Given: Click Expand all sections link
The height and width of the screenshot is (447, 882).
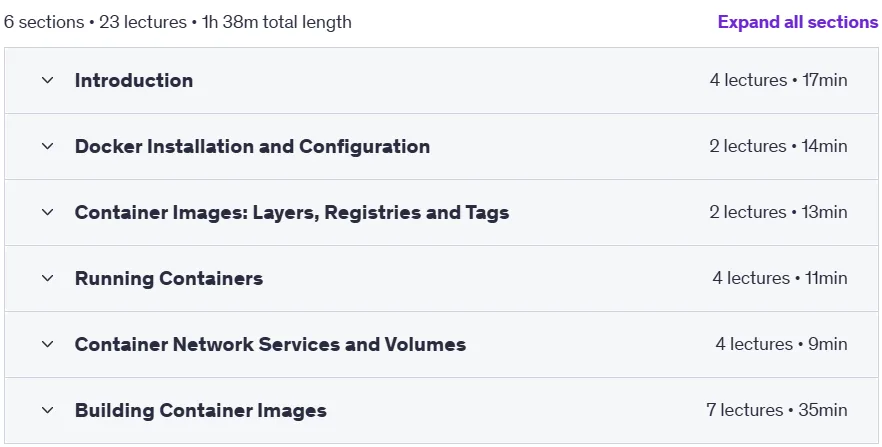Looking at the screenshot, I should tap(798, 22).
